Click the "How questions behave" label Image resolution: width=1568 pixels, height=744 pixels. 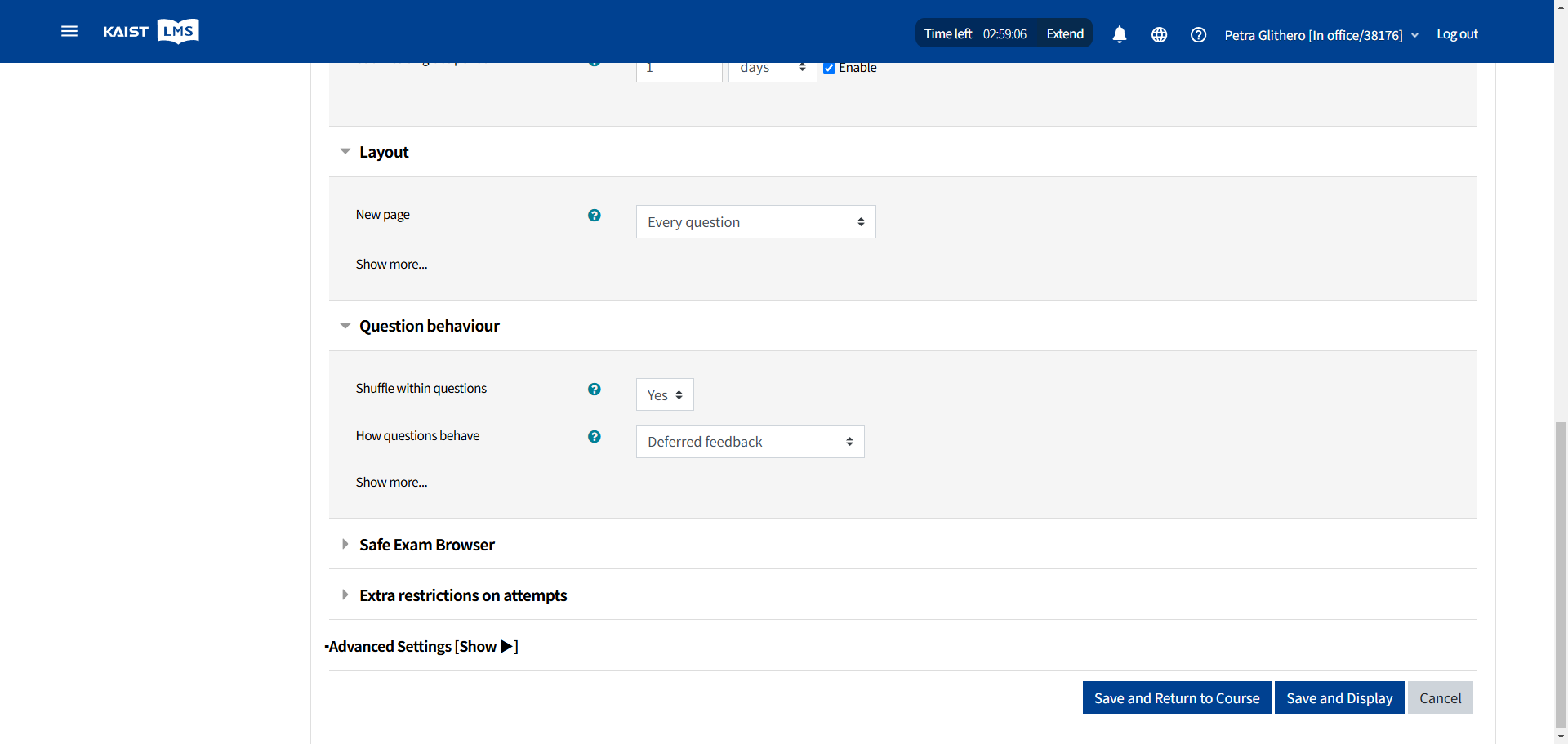tap(417, 436)
